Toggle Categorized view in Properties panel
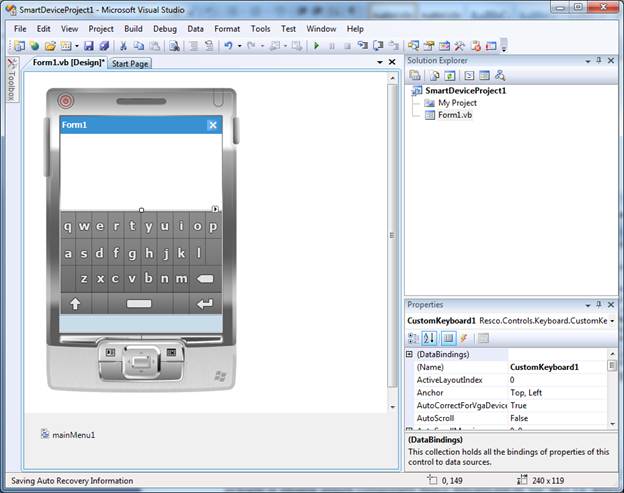 point(413,339)
